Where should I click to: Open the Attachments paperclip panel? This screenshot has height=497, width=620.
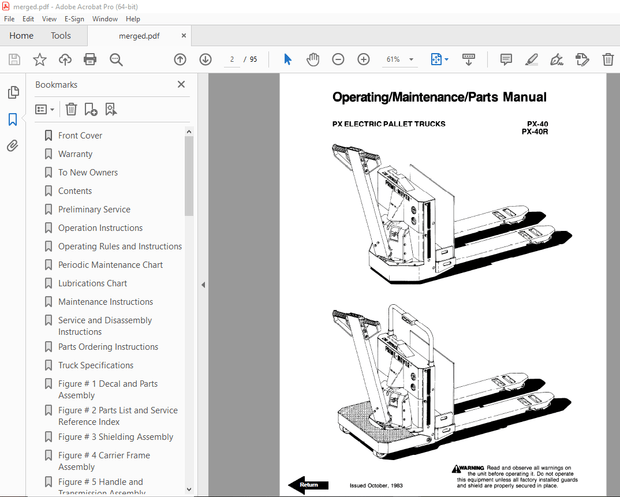pos(13,146)
